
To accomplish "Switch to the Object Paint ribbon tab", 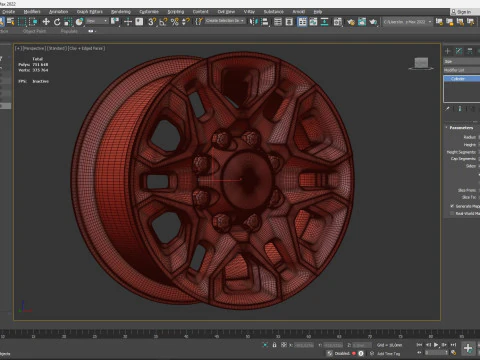I will [34, 31].
